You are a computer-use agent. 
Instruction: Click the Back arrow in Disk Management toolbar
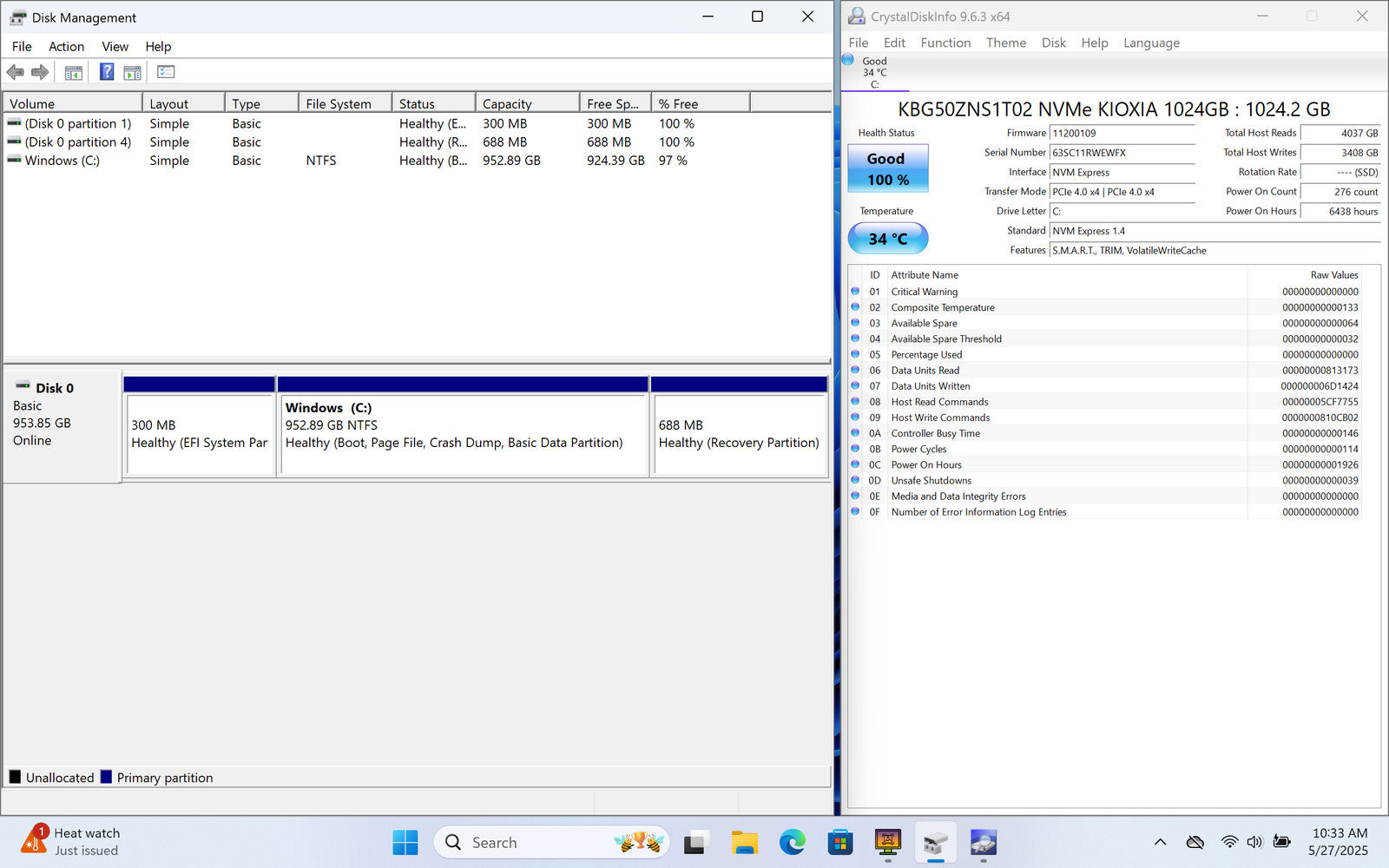[x=15, y=72]
